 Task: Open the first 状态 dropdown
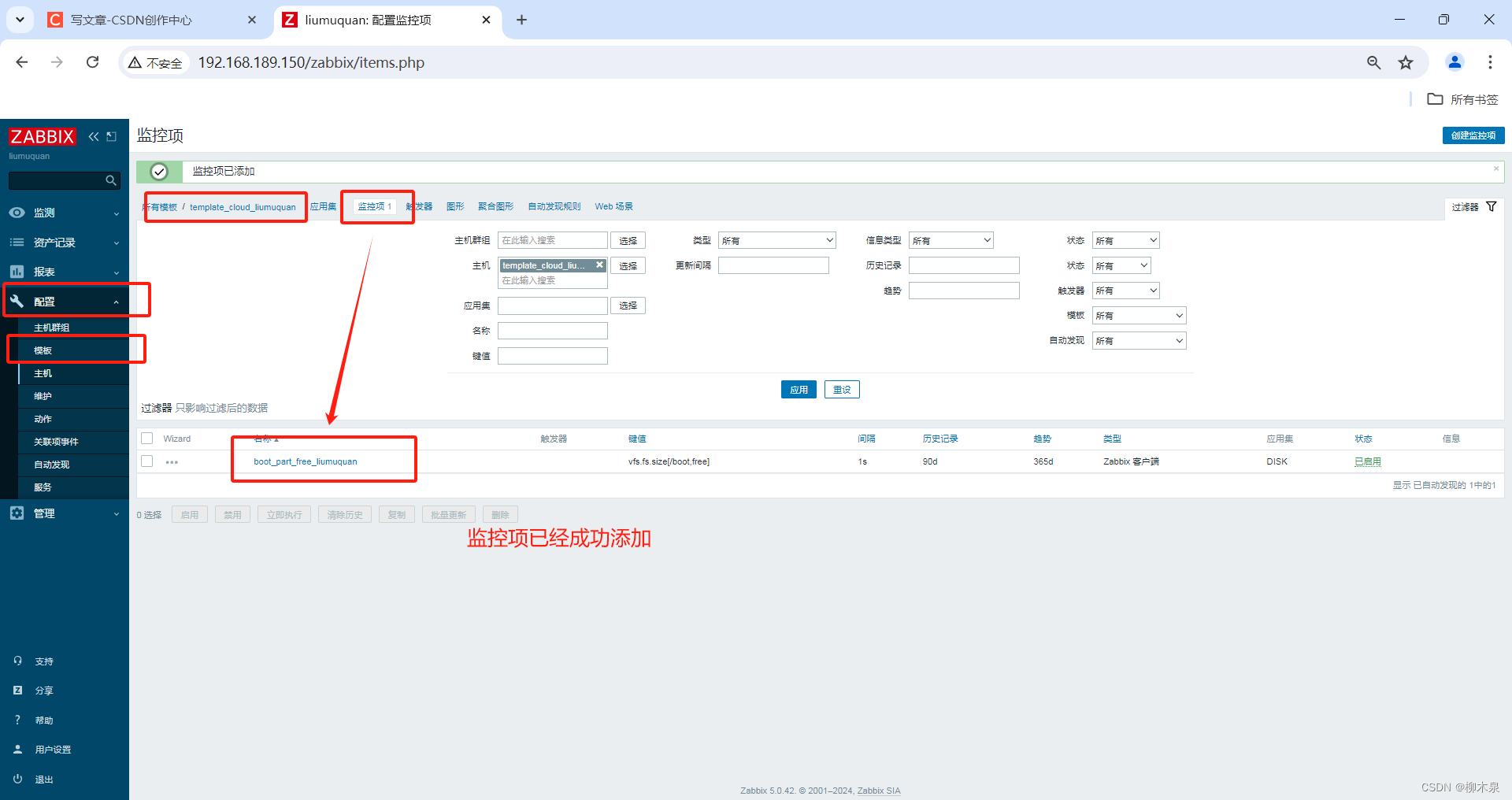1125,240
